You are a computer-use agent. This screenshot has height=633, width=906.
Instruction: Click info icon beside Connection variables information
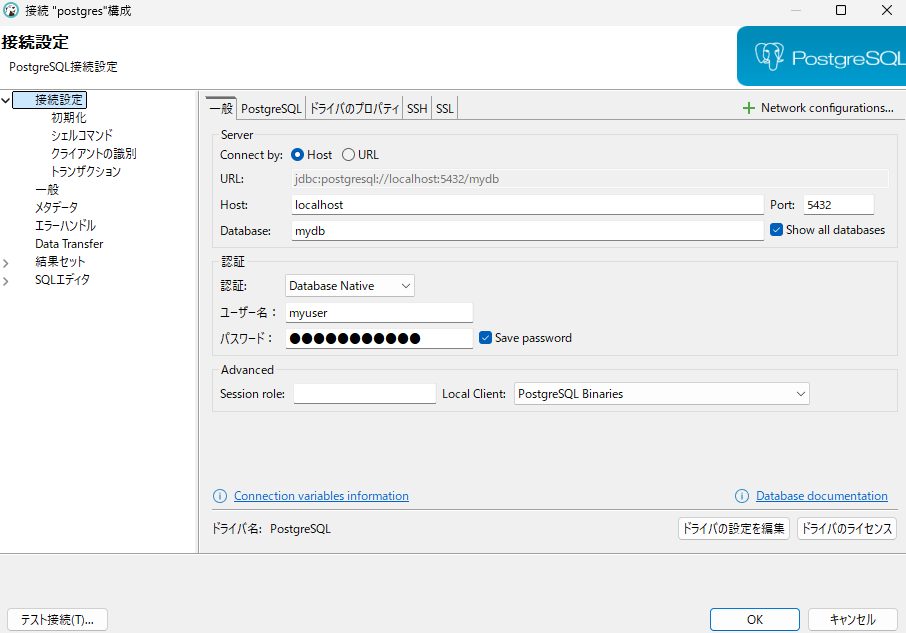220,496
